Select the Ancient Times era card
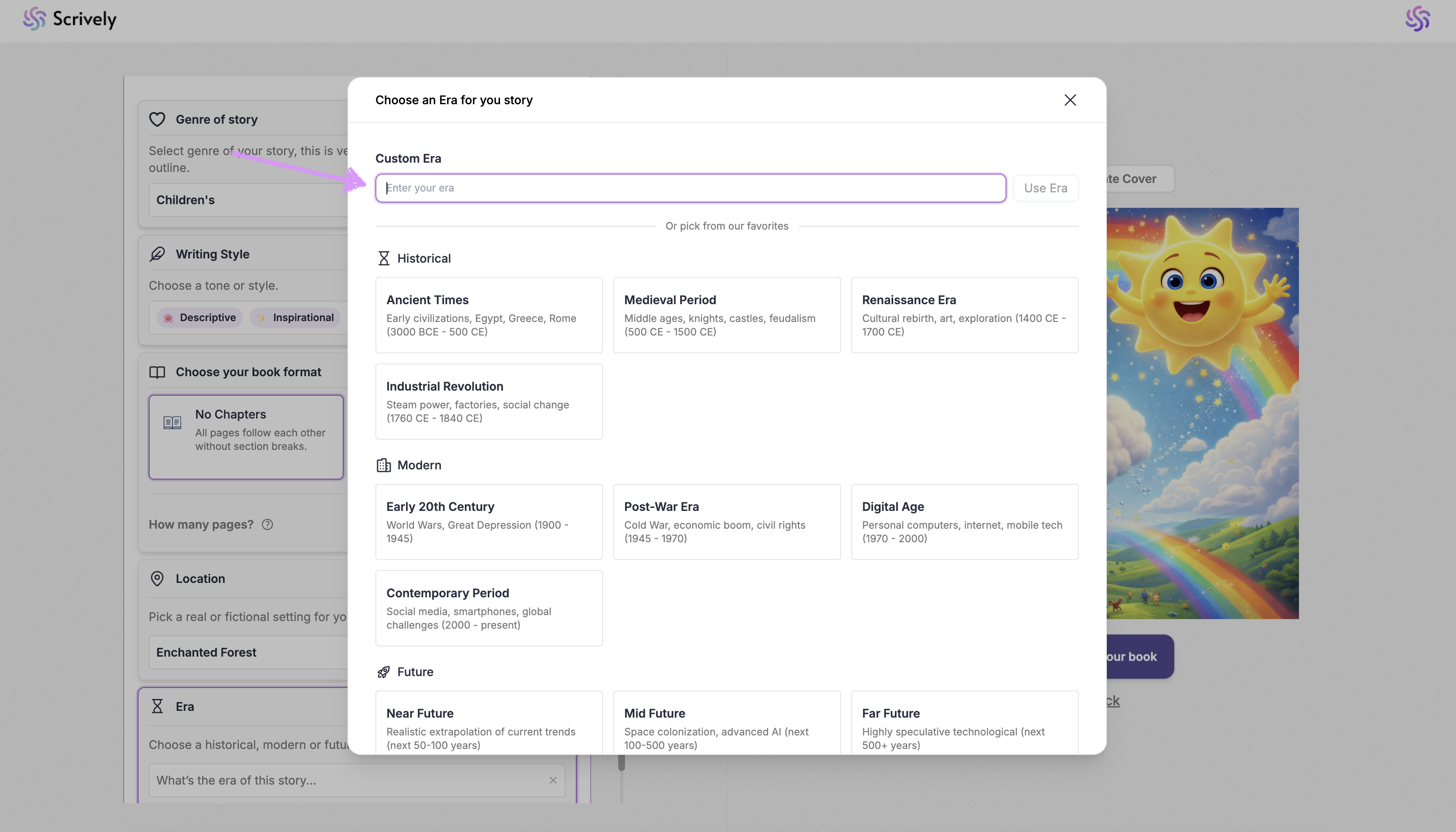The height and width of the screenshot is (832, 1456). pos(489,315)
